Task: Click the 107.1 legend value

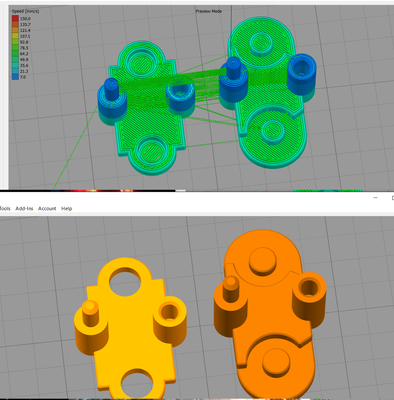Action: (25, 36)
